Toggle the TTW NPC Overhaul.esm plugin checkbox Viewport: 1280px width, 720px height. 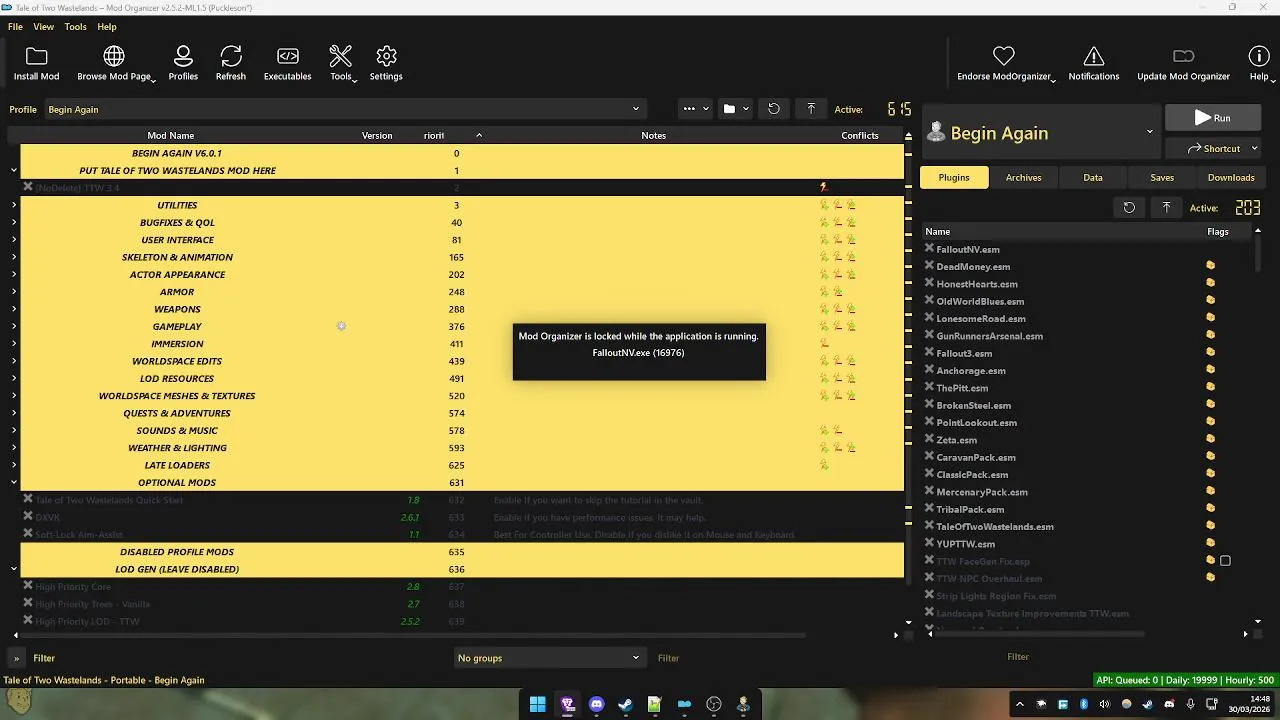coord(929,579)
